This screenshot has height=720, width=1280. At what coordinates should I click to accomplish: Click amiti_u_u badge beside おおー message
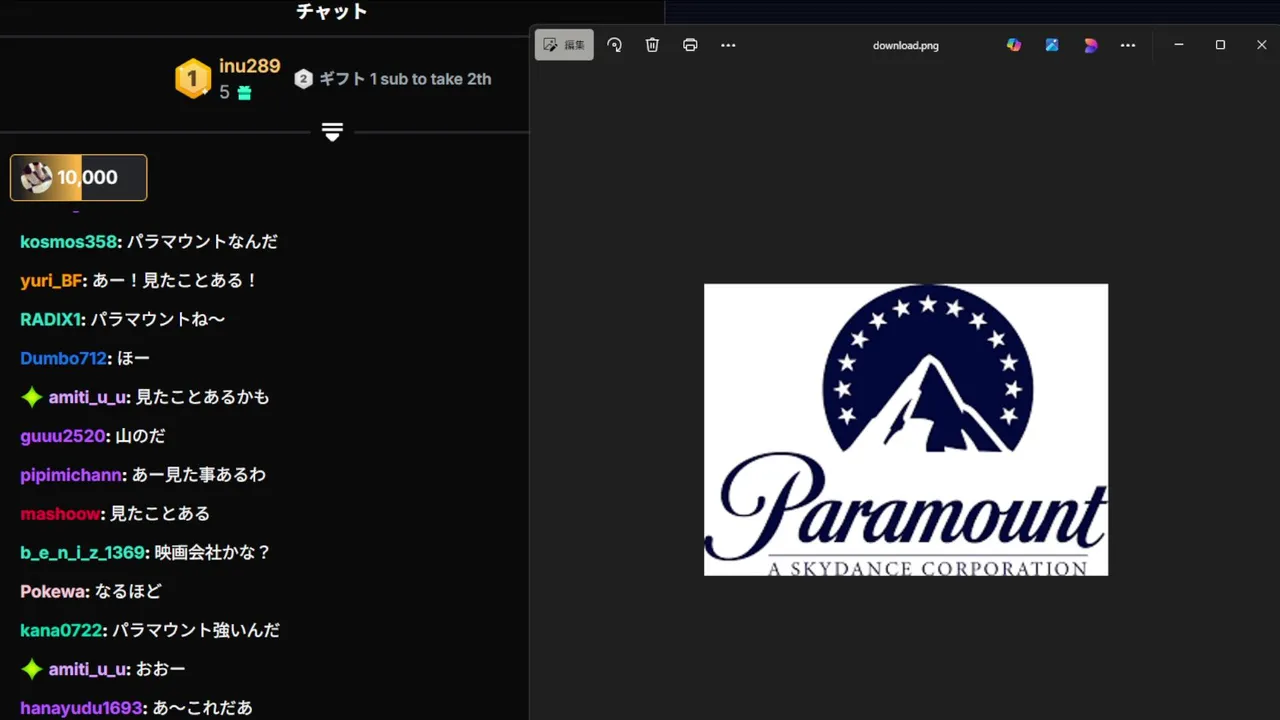[x=32, y=669]
